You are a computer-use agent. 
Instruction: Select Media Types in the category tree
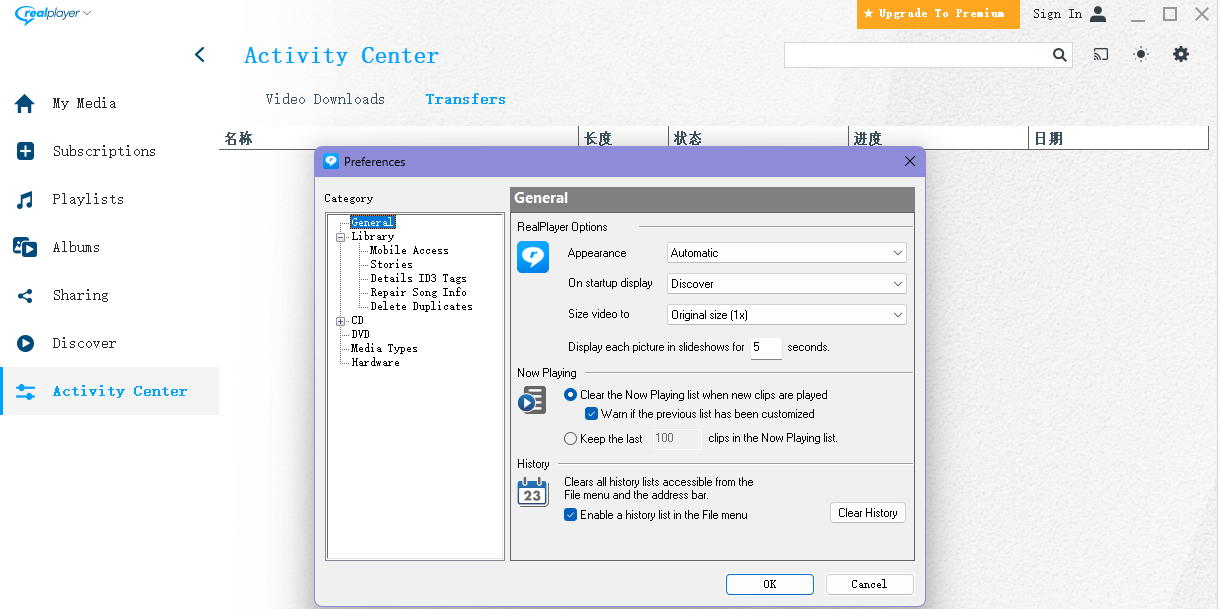384,348
